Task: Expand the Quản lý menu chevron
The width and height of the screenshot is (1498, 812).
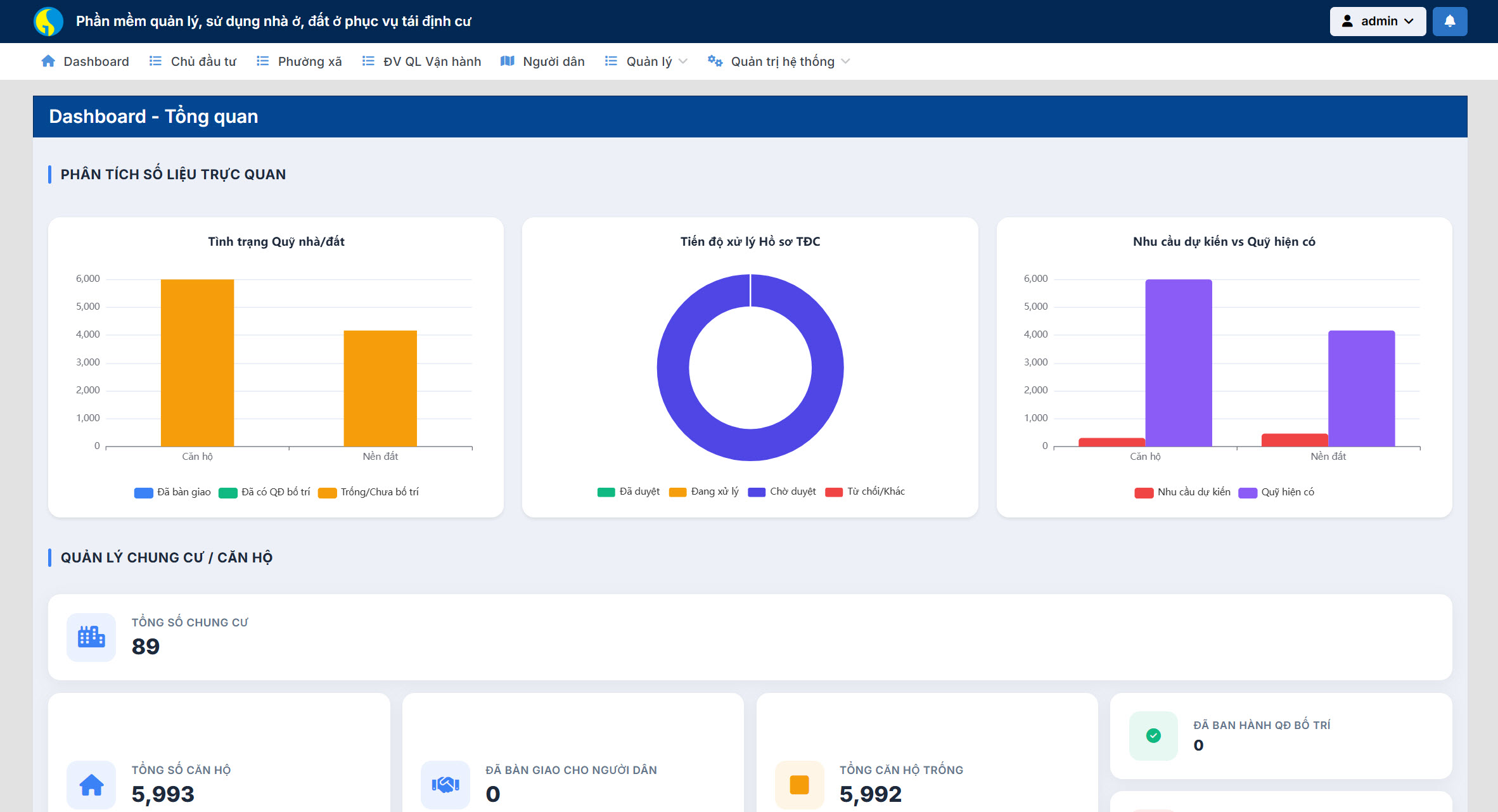Action: 683,61
